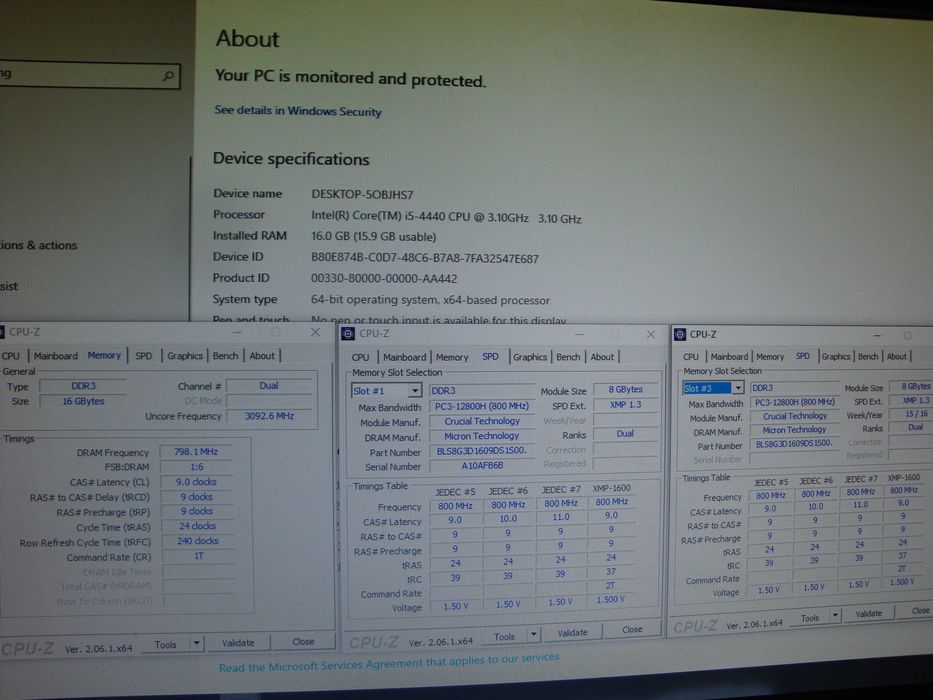Open Graphics tab in middle CPU-Z window

(x=530, y=357)
